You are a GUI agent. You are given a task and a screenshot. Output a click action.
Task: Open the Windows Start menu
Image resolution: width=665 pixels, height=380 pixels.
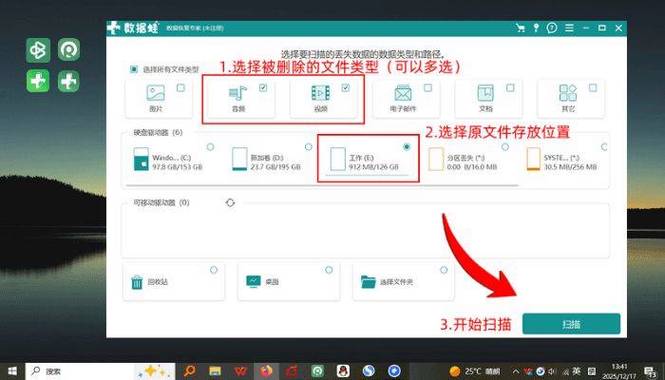[12, 372]
